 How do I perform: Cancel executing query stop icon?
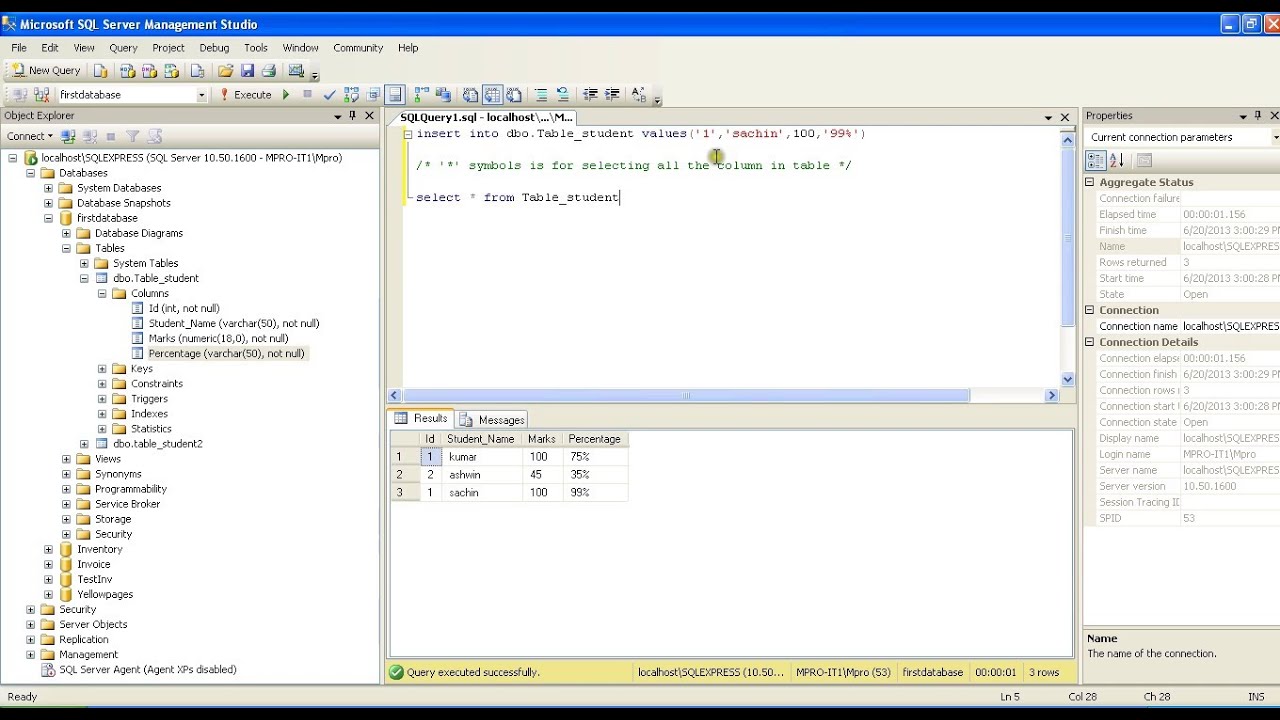pos(307,95)
